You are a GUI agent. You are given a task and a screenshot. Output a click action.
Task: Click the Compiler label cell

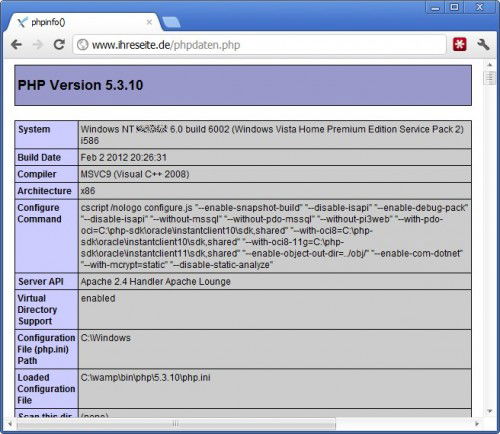(46, 174)
